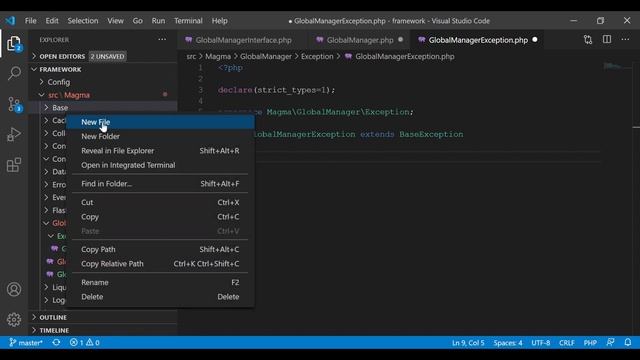640x360 pixels.
Task: Click CRLF end-of-line setting
Action: point(567,342)
